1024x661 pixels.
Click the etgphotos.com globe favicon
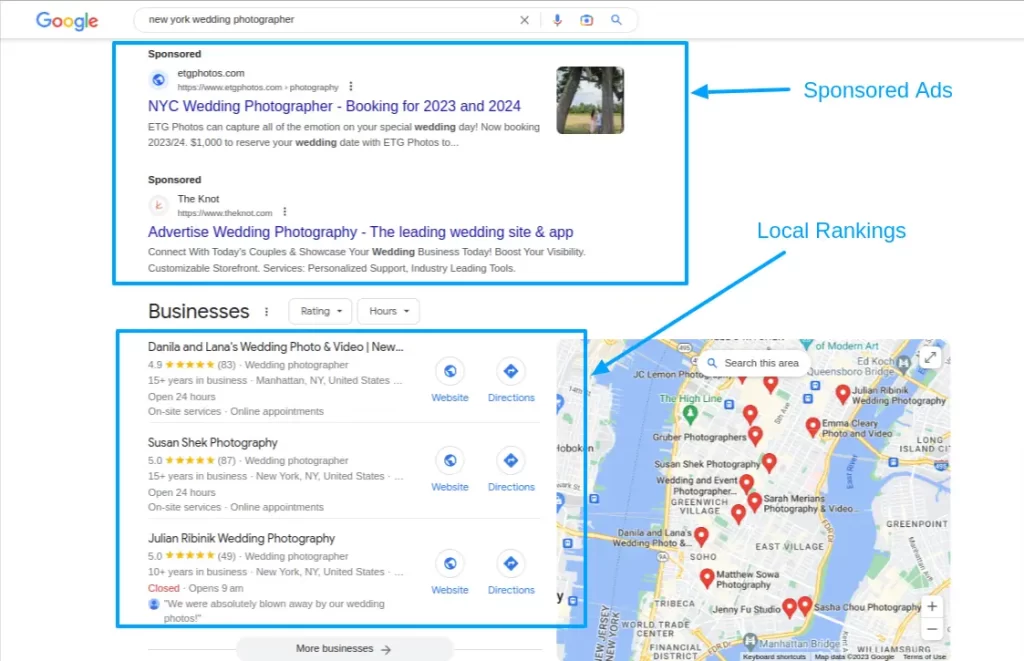click(x=159, y=80)
